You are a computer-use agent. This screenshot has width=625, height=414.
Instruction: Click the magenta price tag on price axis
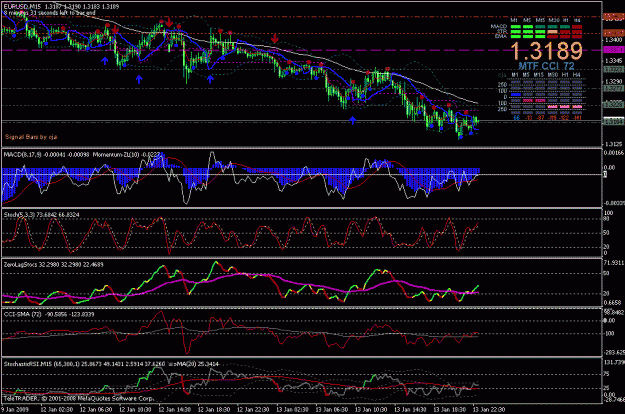[614, 50]
